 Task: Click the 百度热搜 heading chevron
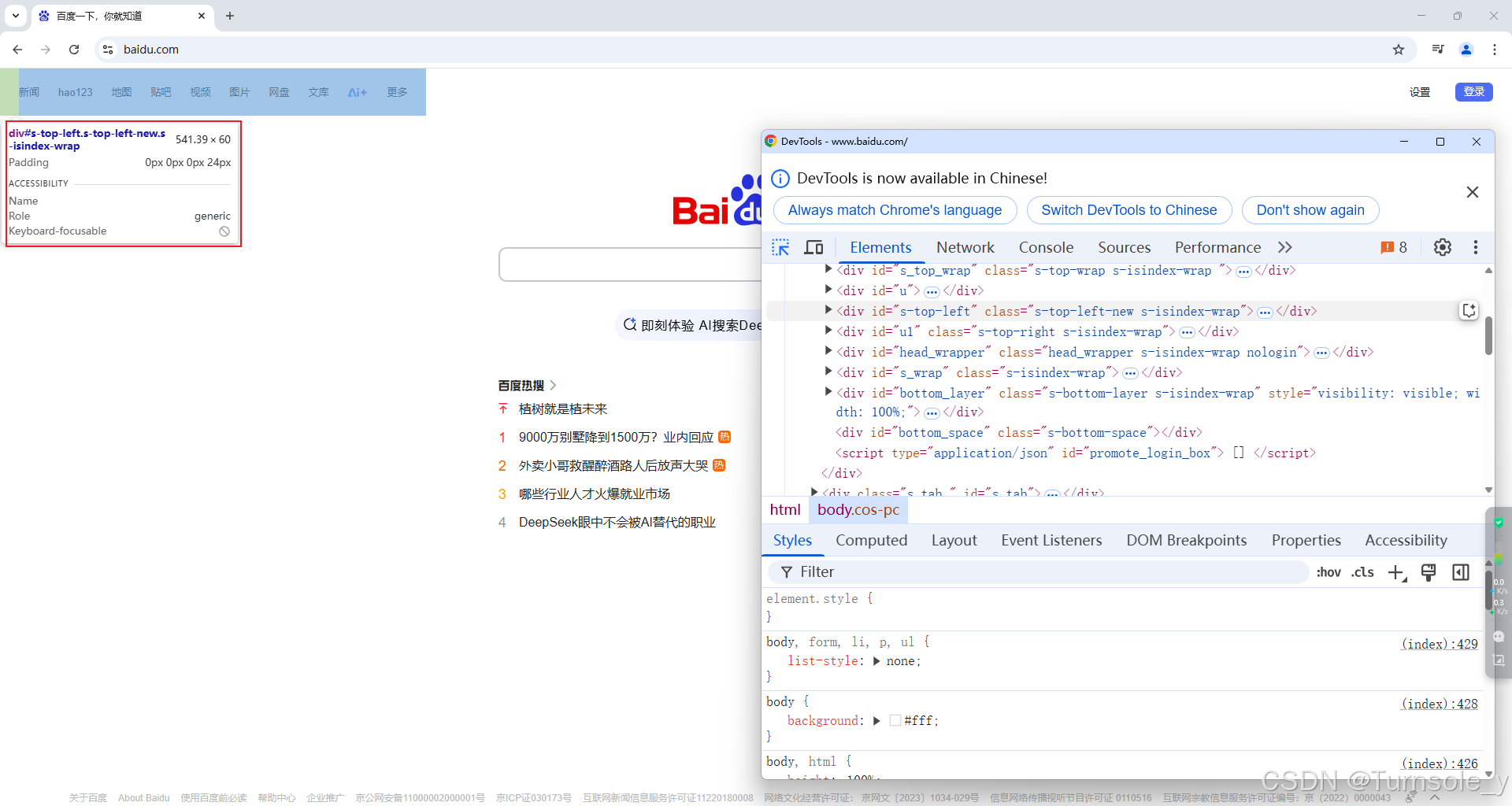(553, 385)
